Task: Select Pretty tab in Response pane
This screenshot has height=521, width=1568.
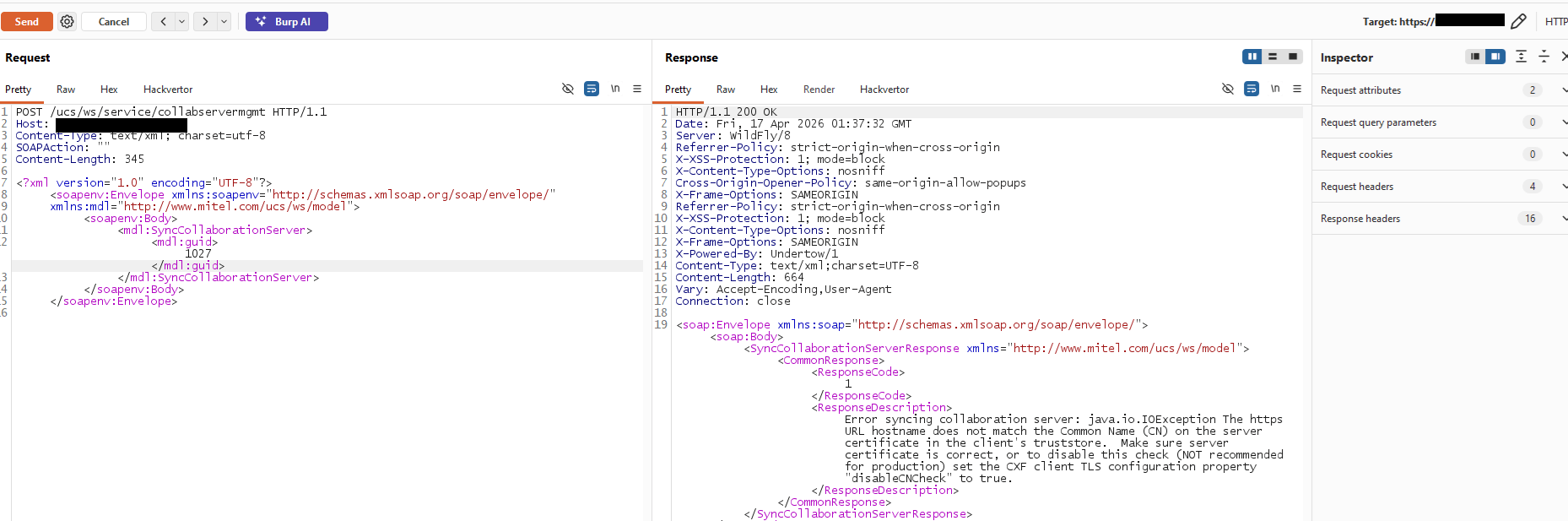Action: [678, 90]
